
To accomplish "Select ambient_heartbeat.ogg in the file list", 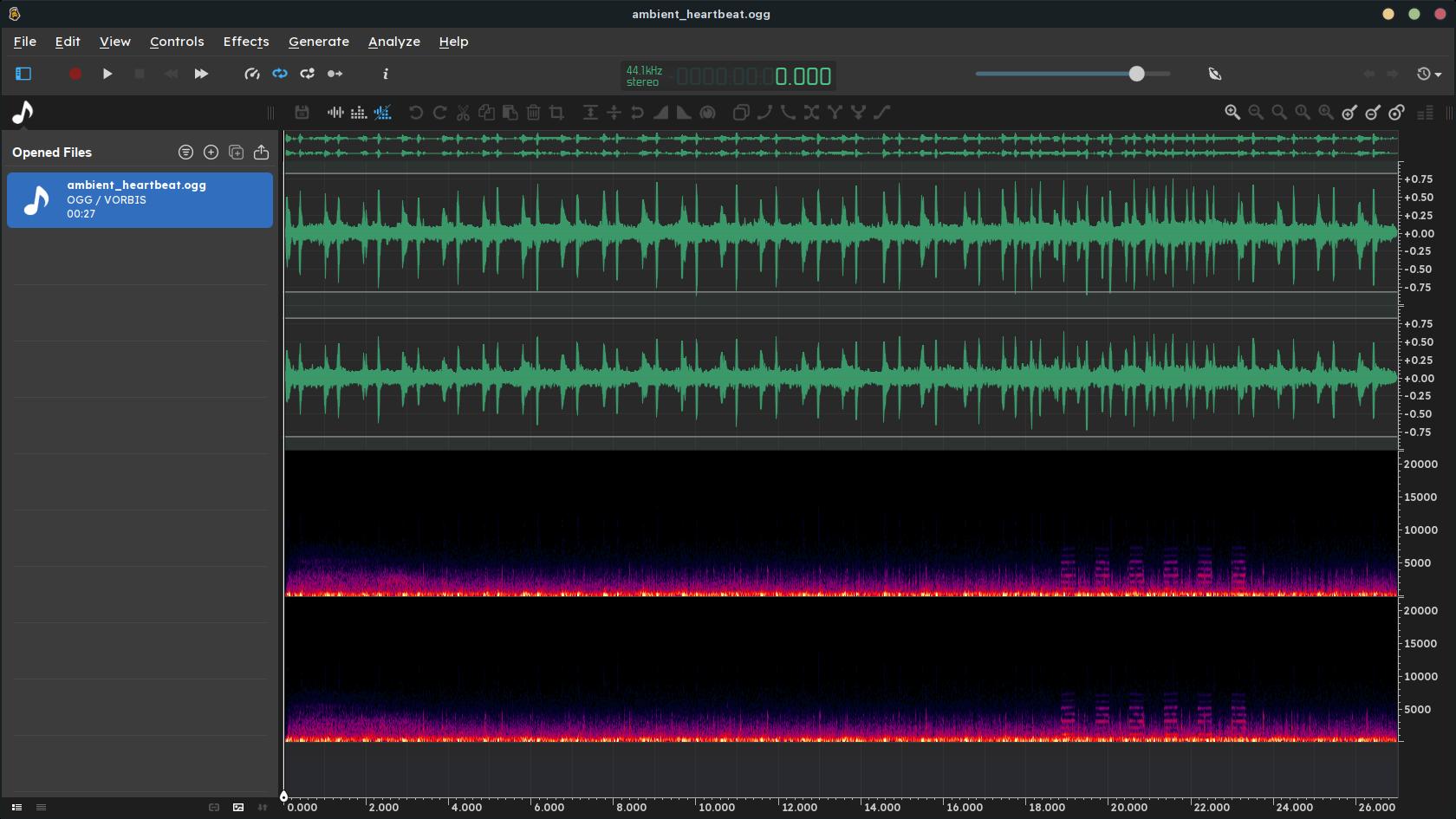I will coord(140,200).
